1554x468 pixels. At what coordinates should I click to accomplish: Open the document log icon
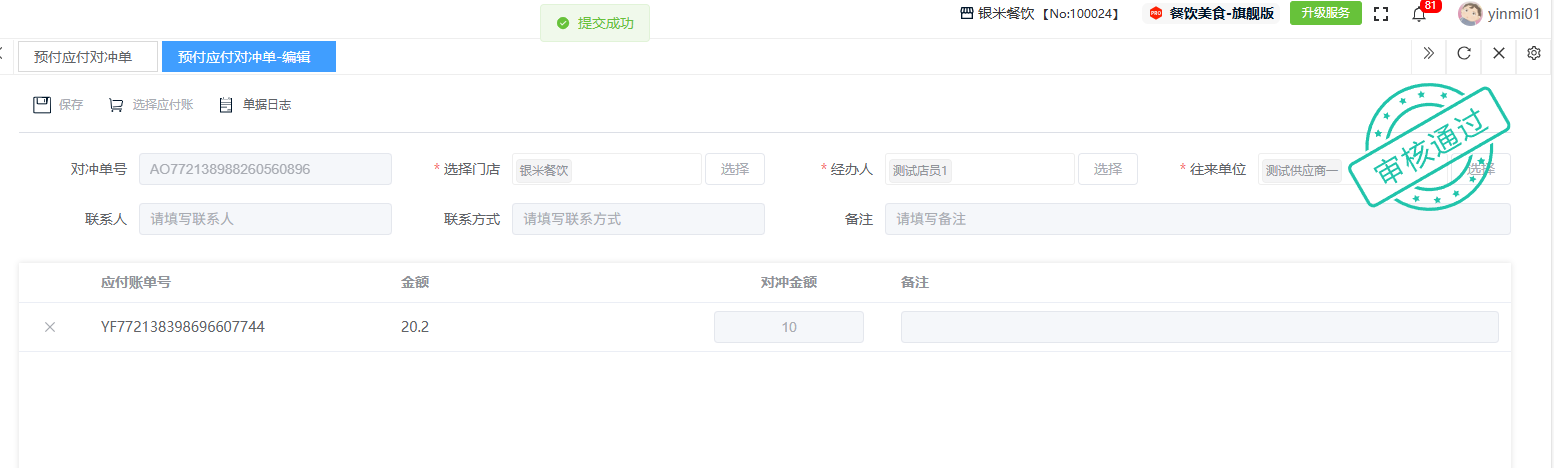[x=226, y=105]
